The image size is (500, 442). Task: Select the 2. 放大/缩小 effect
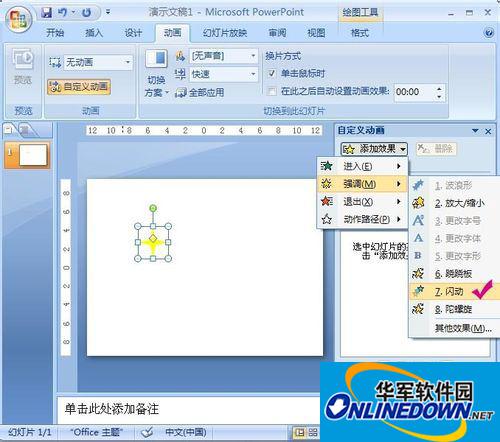click(454, 203)
